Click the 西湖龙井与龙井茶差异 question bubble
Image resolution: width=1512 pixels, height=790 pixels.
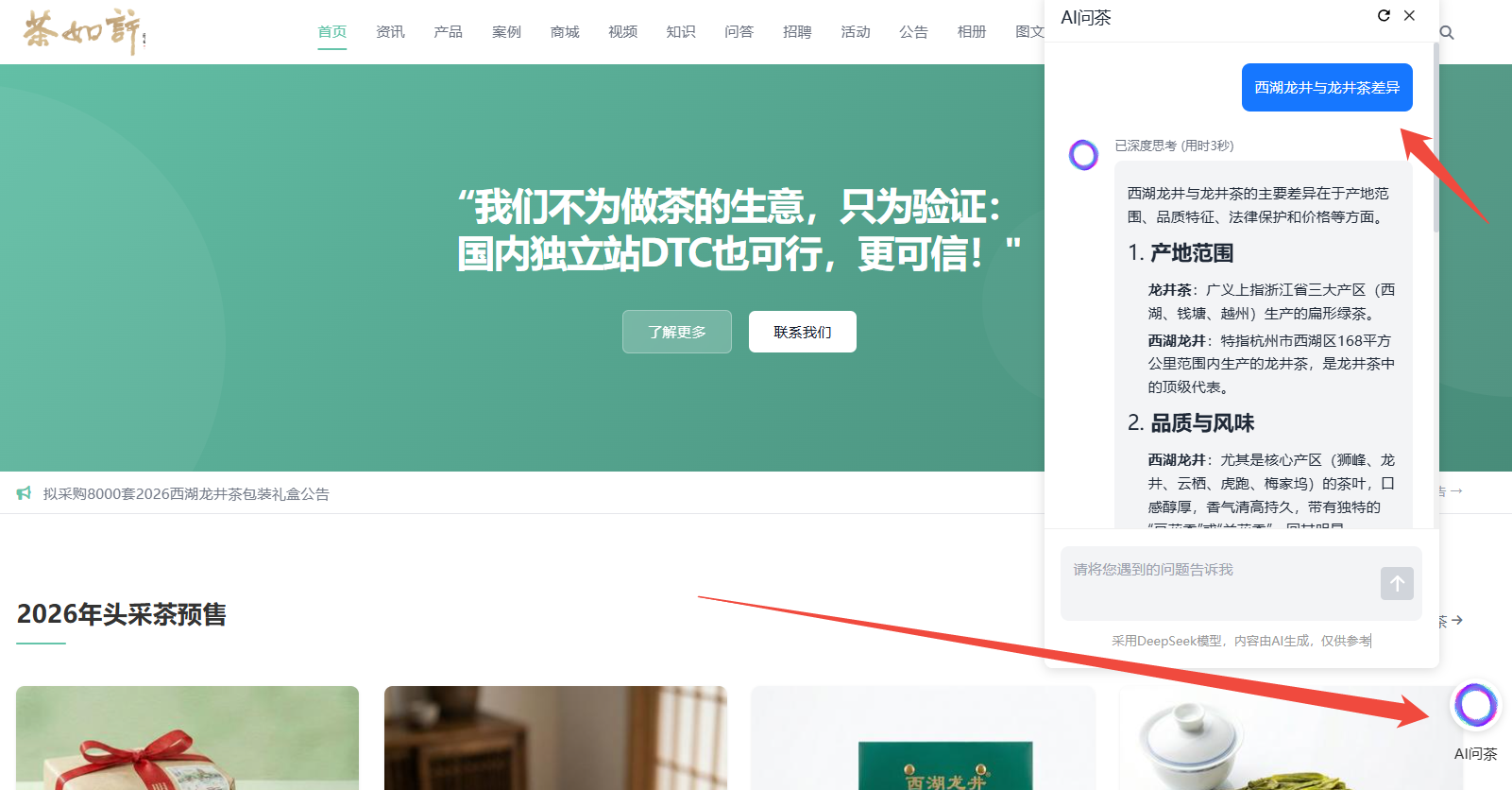click(x=1326, y=88)
